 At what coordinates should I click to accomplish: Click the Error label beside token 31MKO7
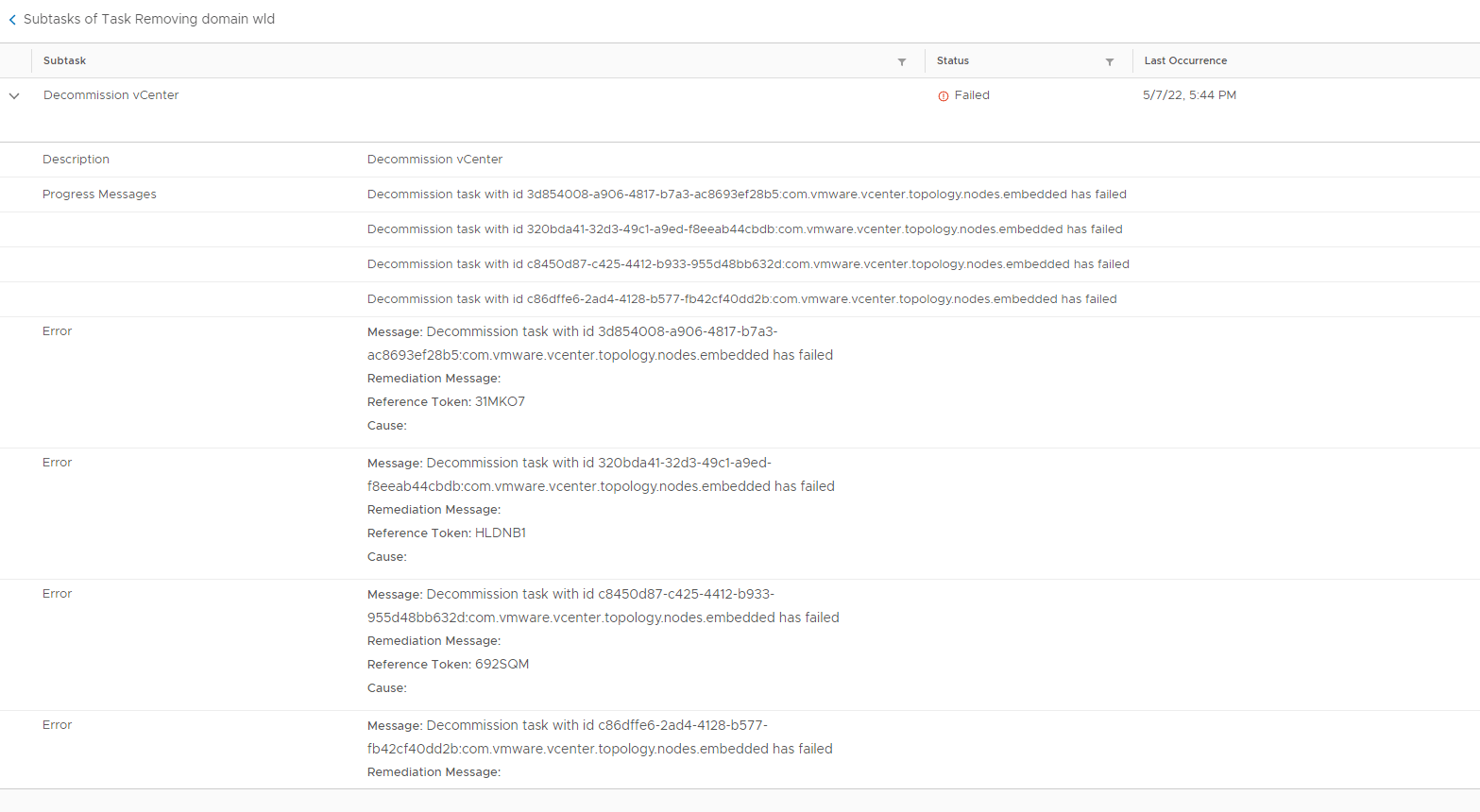click(57, 331)
